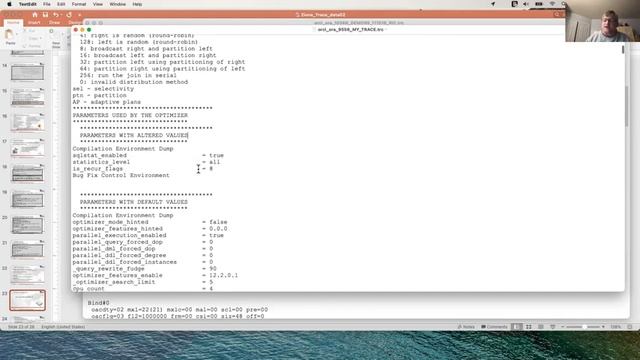640x360 pixels.
Task: Click TextEdit window title MY_TRACE file name
Action: (350, 30)
